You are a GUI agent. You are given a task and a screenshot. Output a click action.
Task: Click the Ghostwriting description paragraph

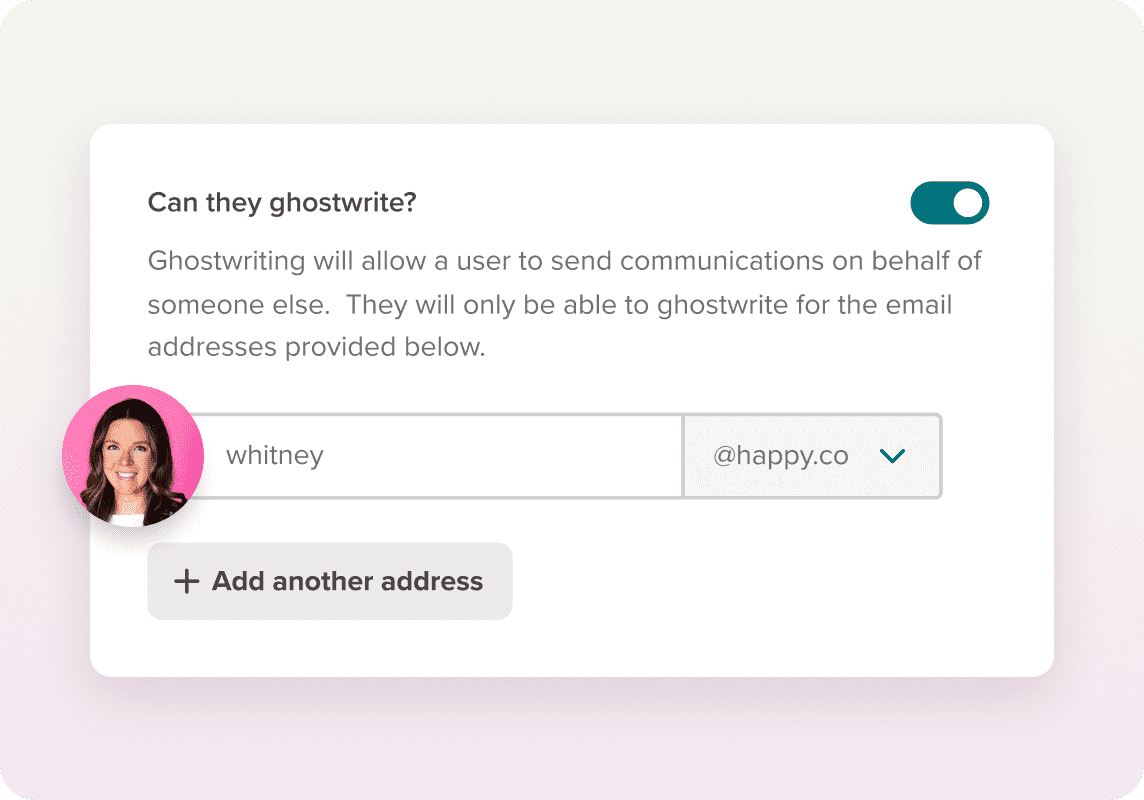[565, 303]
